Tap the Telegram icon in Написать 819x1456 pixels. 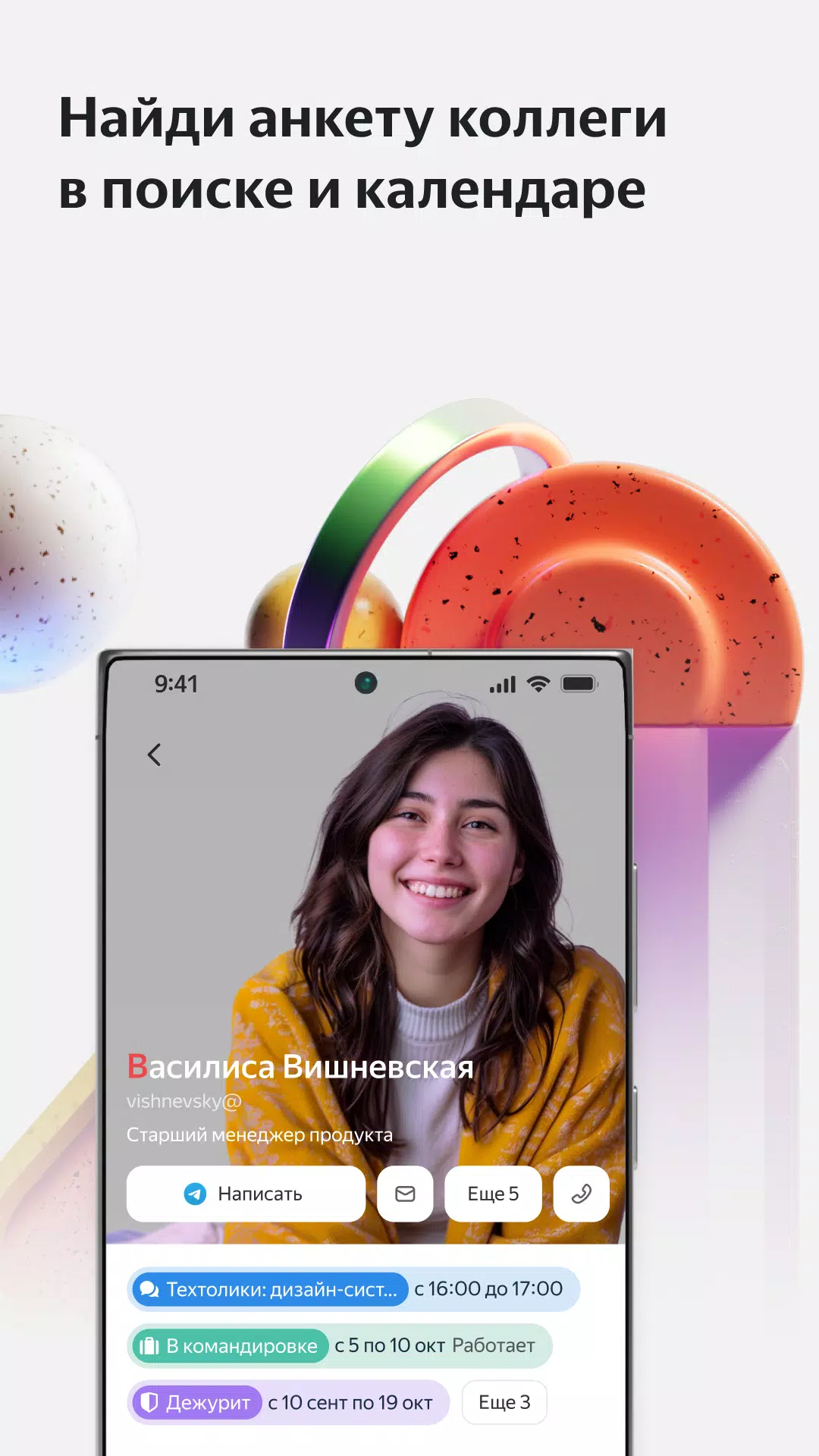point(195,1194)
